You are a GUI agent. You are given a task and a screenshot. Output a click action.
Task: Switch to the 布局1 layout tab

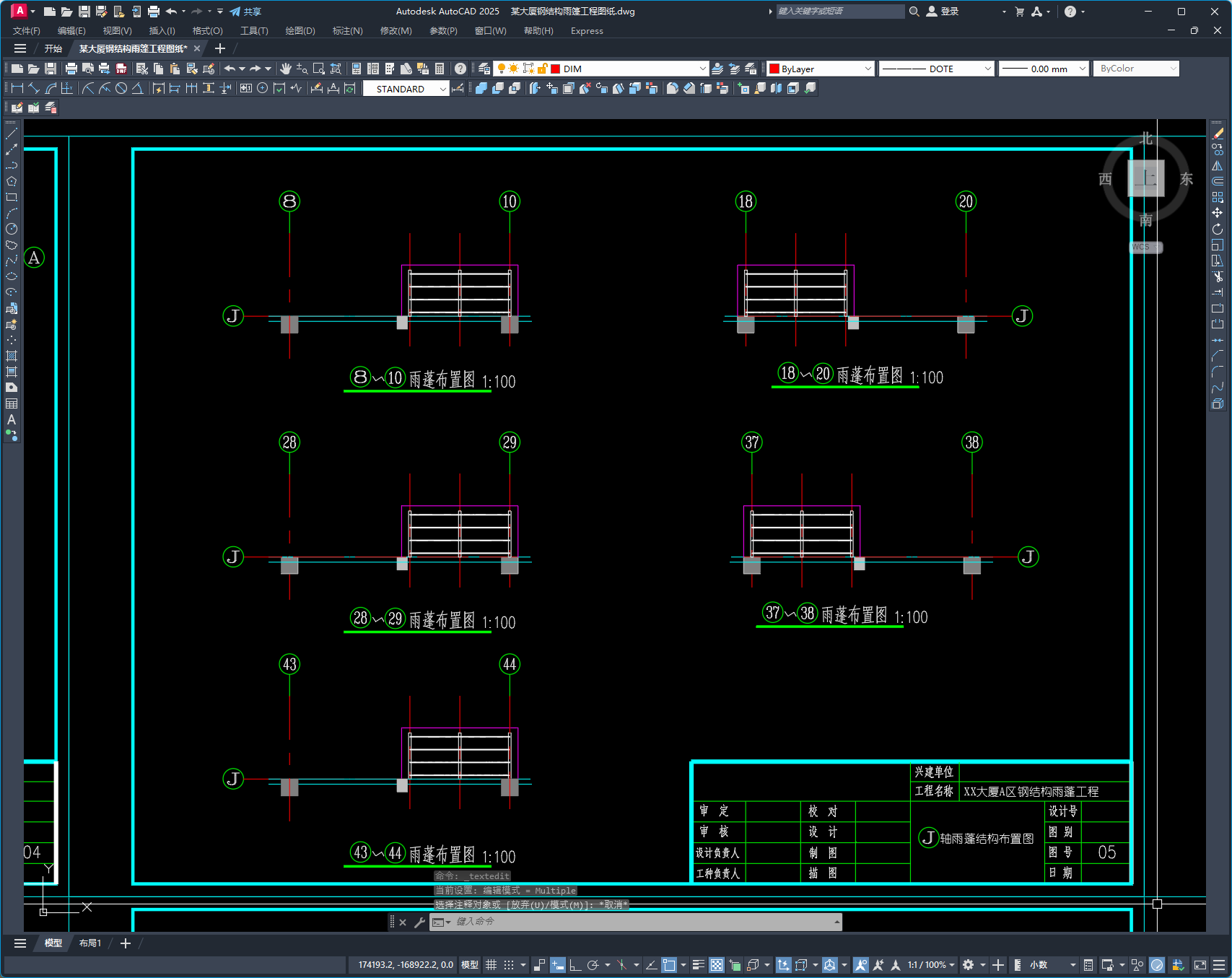tap(90, 943)
